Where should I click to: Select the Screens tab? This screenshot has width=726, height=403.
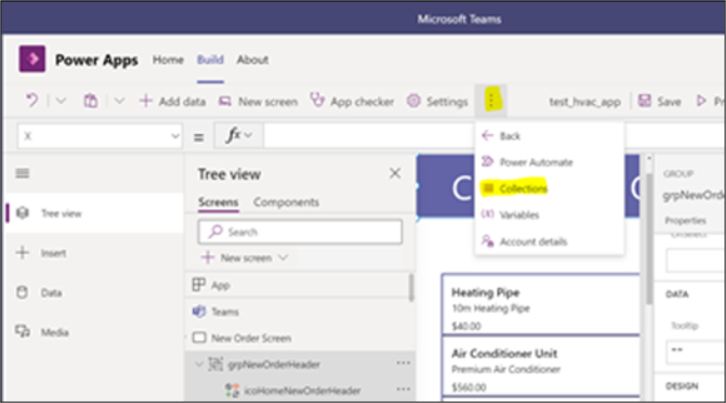tap(218, 202)
